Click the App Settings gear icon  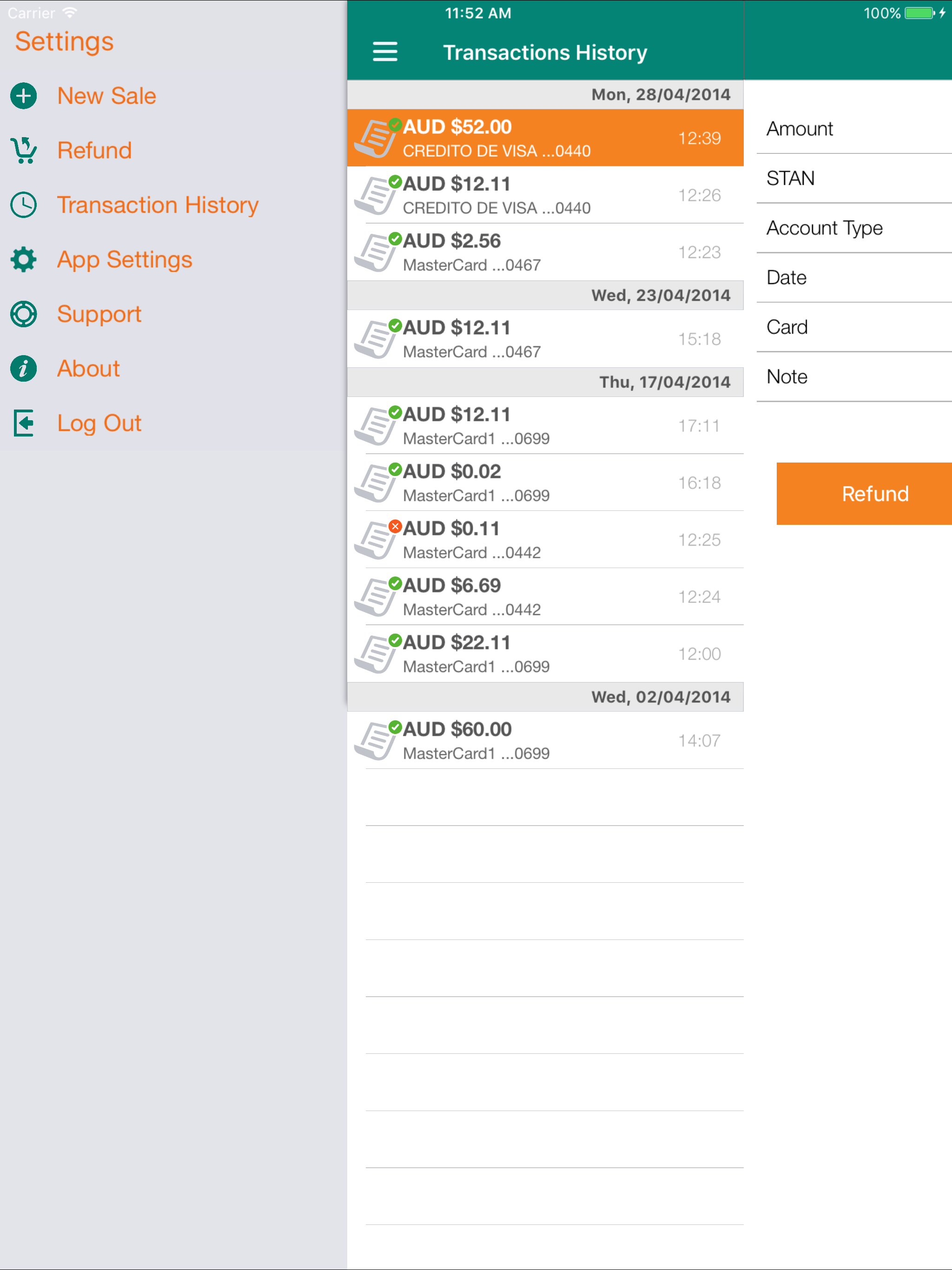[24, 259]
